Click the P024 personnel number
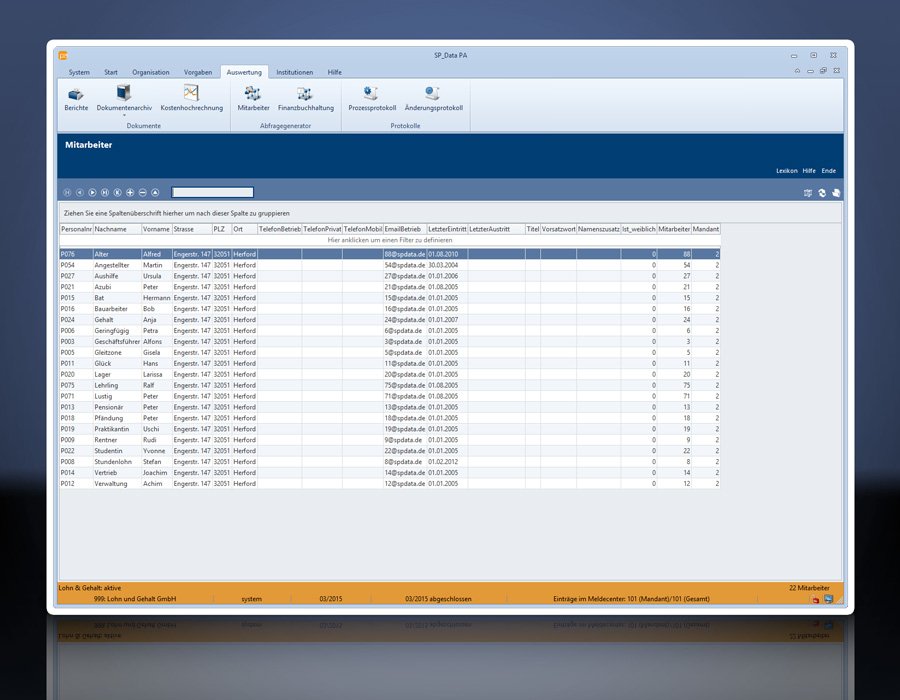 pos(76,320)
